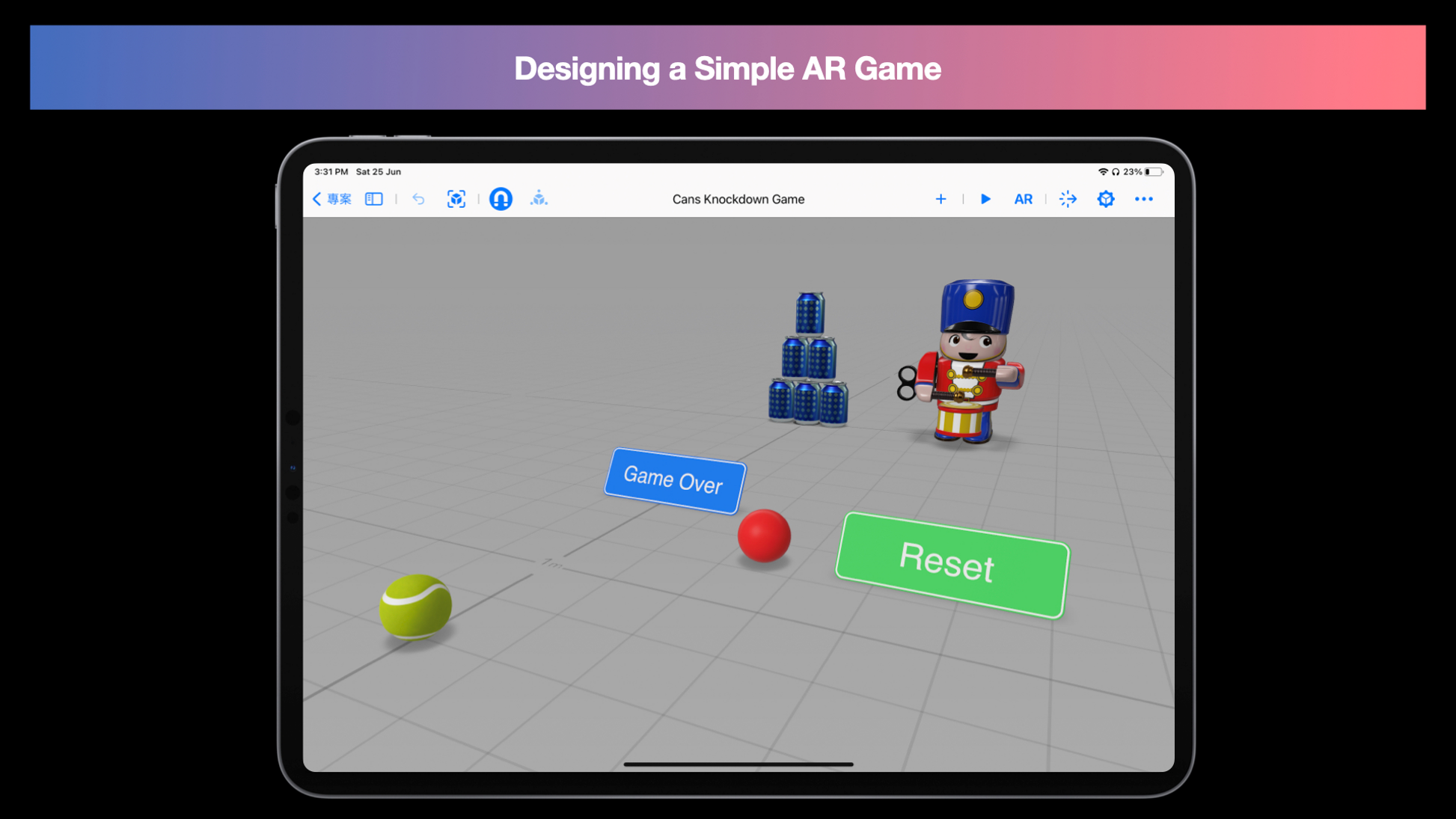Play the scene preview
The width and height of the screenshot is (1456, 819).
click(x=985, y=199)
